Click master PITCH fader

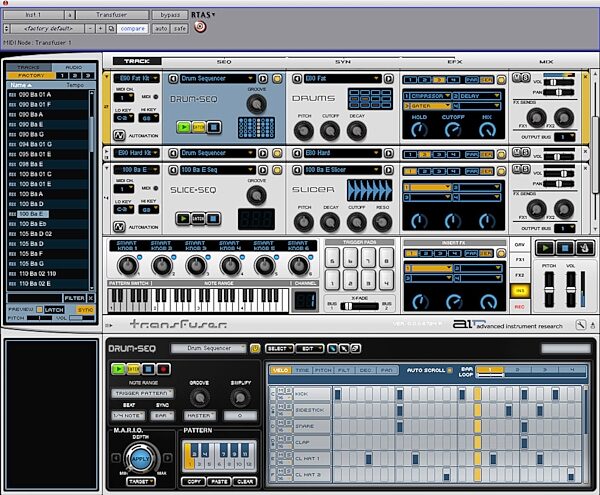pos(549,289)
